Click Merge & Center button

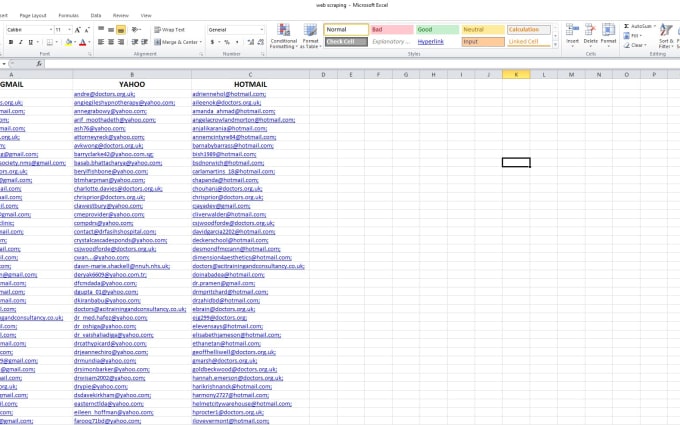tap(178, 42)
